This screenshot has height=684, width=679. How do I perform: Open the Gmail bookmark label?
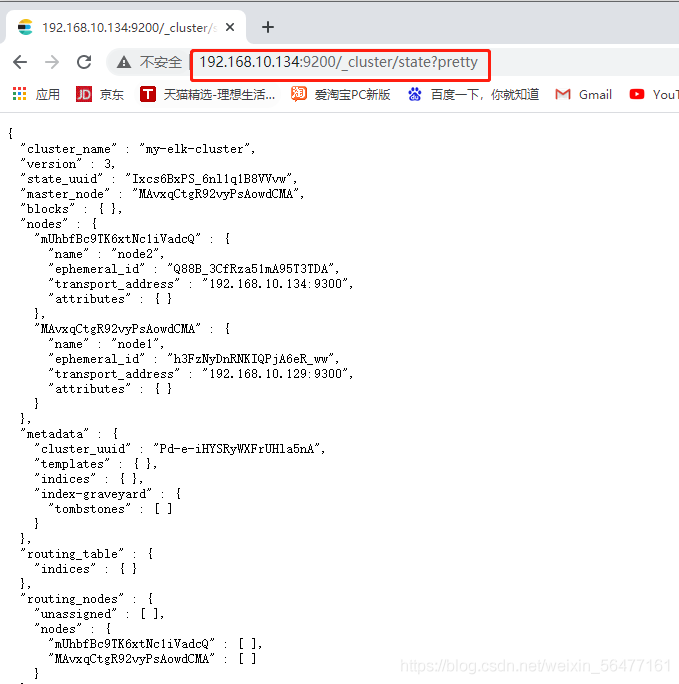click(x=595, y=95)
